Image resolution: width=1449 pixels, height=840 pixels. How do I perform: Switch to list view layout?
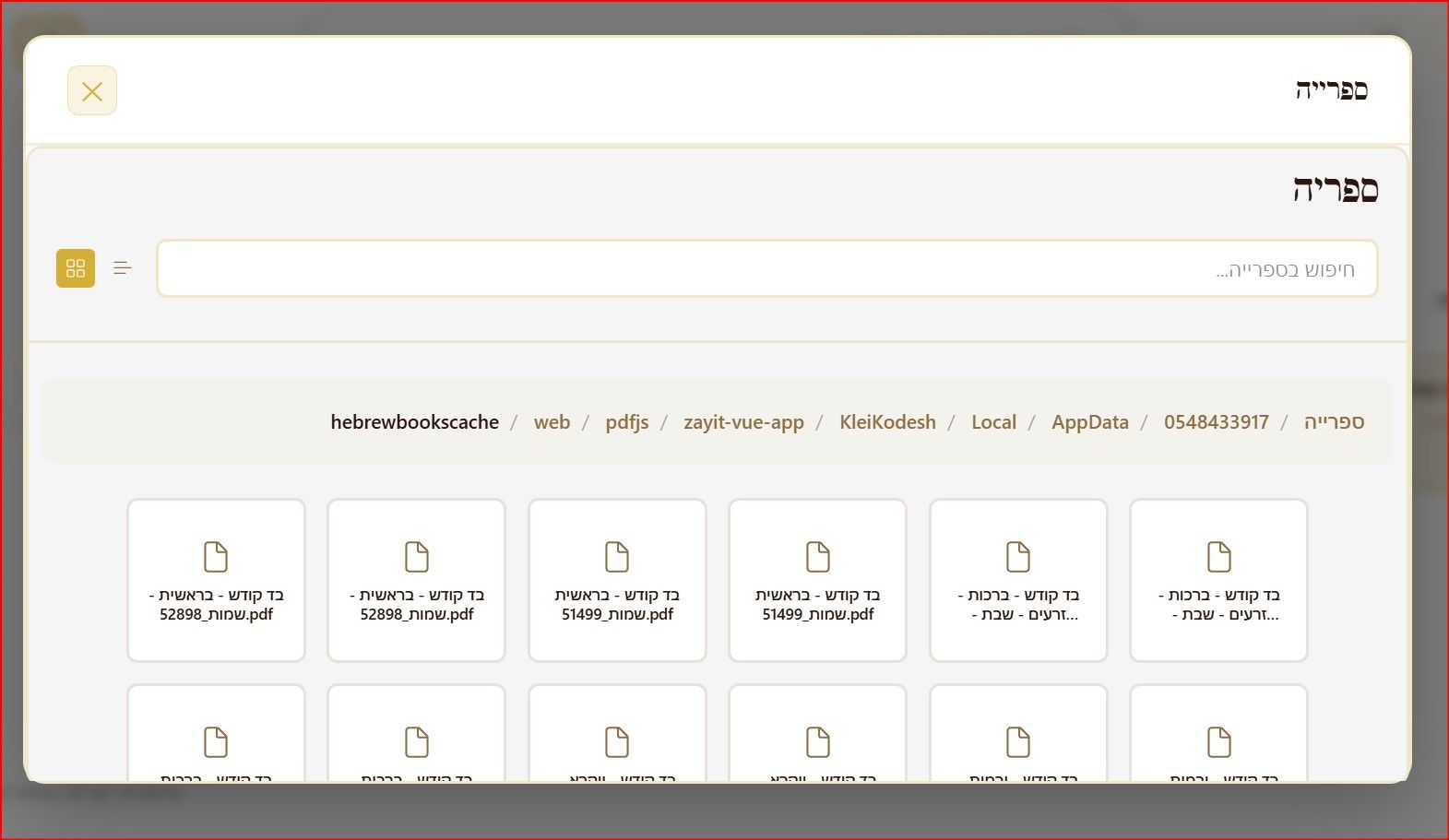(x=123, y=268)
